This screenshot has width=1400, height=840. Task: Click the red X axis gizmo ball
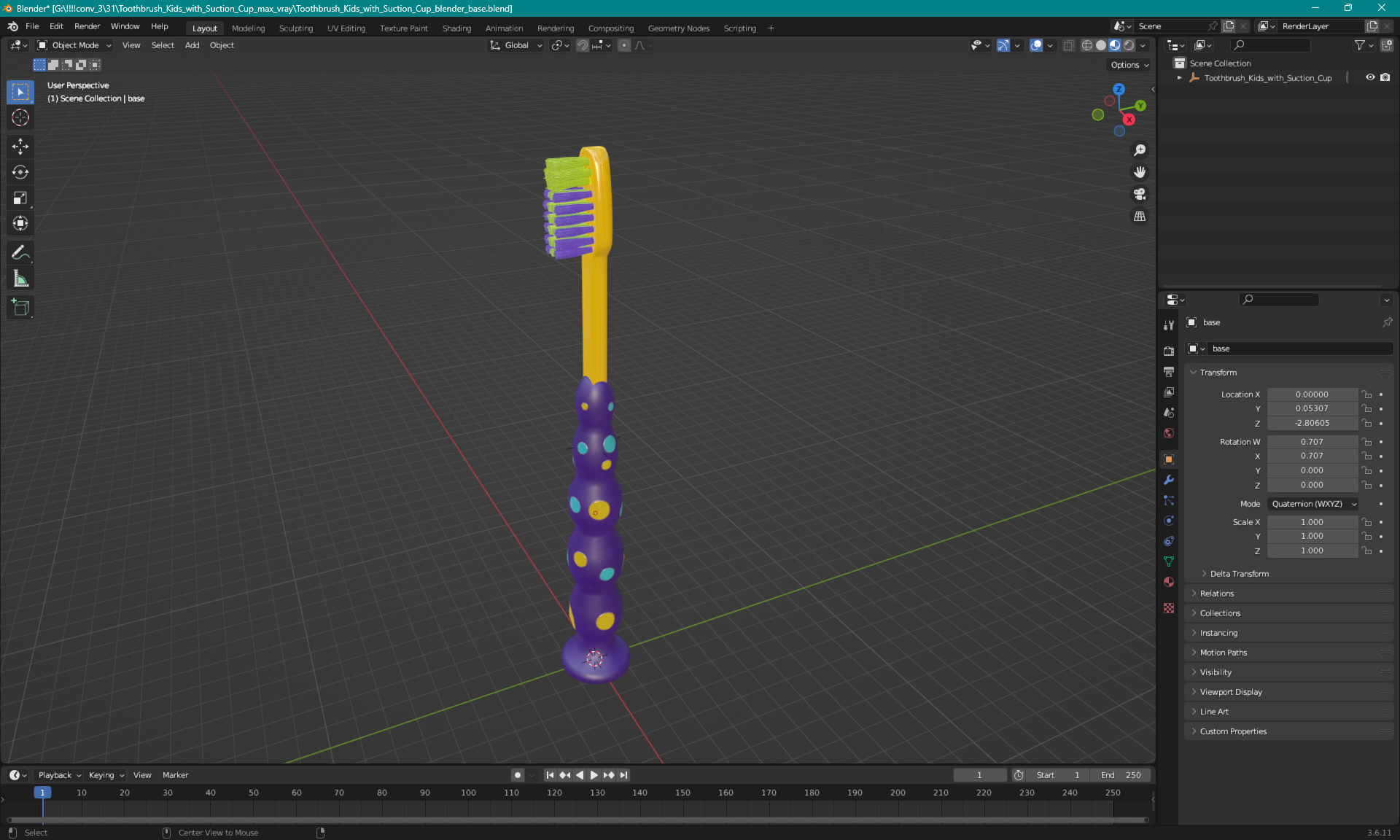click(x=1129, y=120)
